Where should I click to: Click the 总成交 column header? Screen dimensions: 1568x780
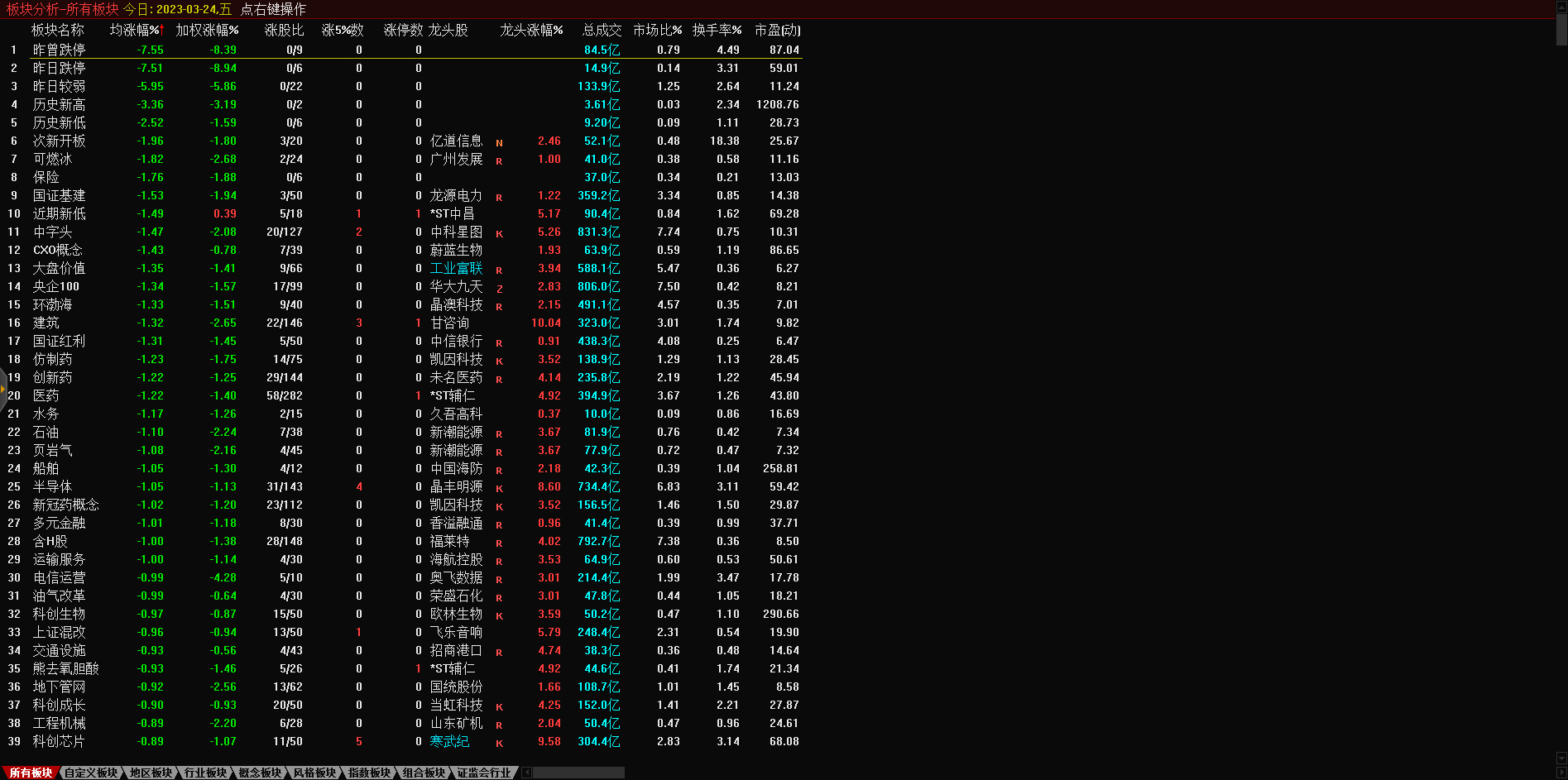[602, 30]
